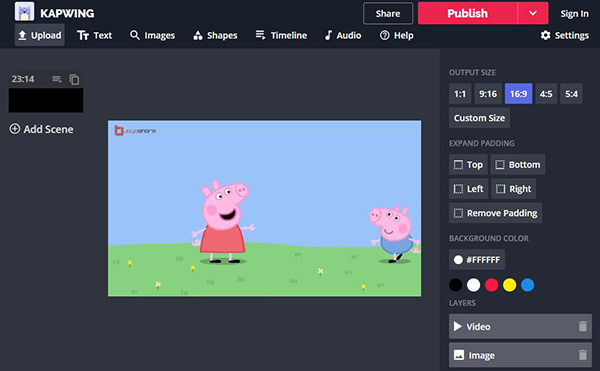Choose the black background swatch
This screenshot has width=600, height=371.
[x=455, y=285]
